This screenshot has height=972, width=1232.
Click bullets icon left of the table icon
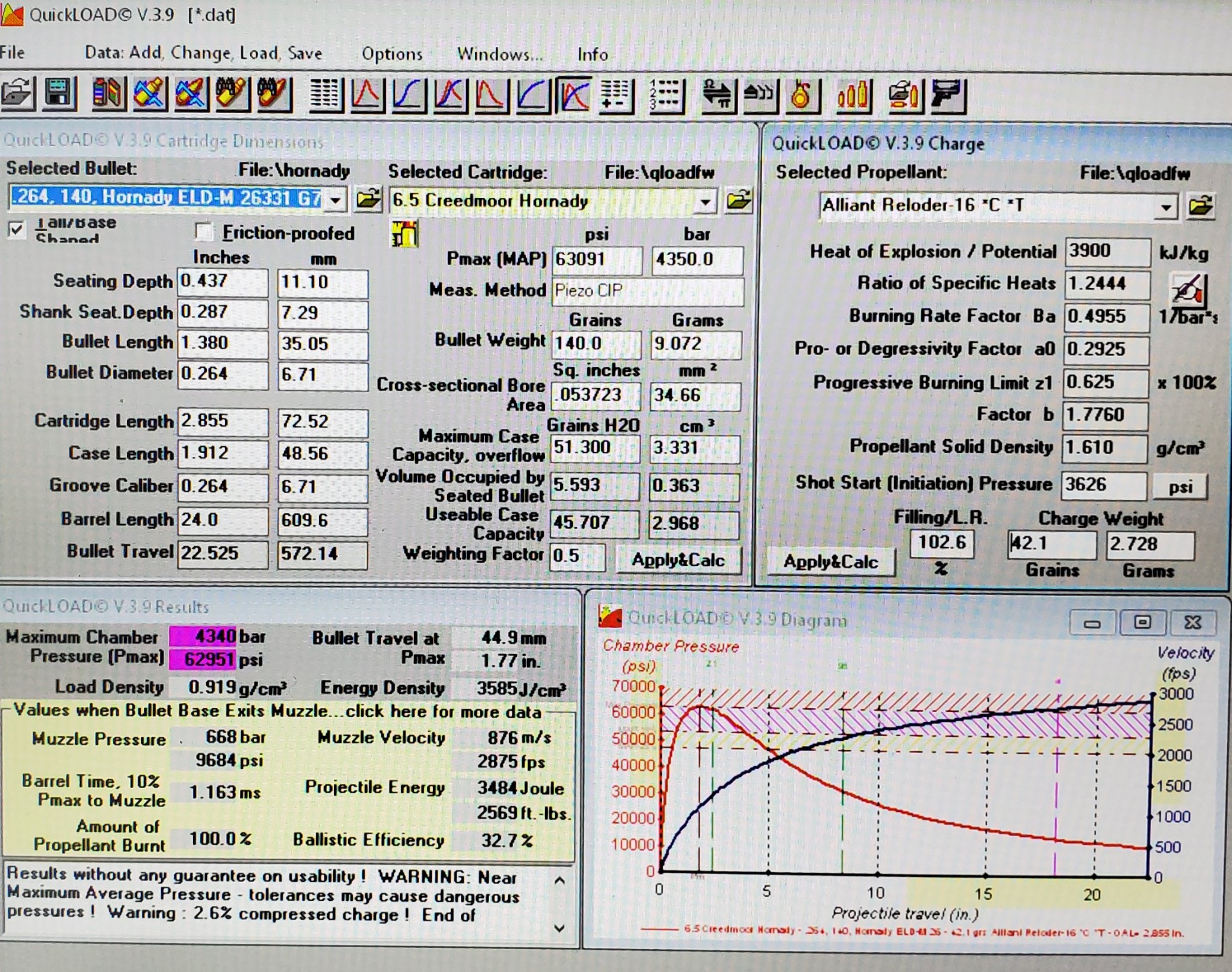(274, 94)
